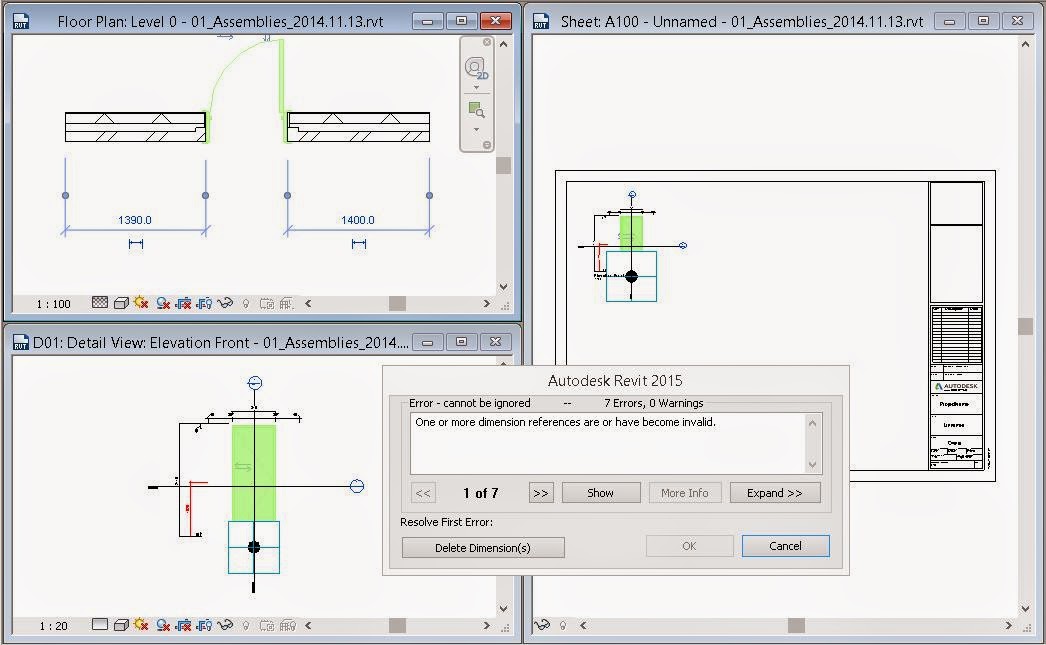The height and width of the screenshot is (645, 1046).
Task: Go to previous error with << button
Action: (423, 493)
